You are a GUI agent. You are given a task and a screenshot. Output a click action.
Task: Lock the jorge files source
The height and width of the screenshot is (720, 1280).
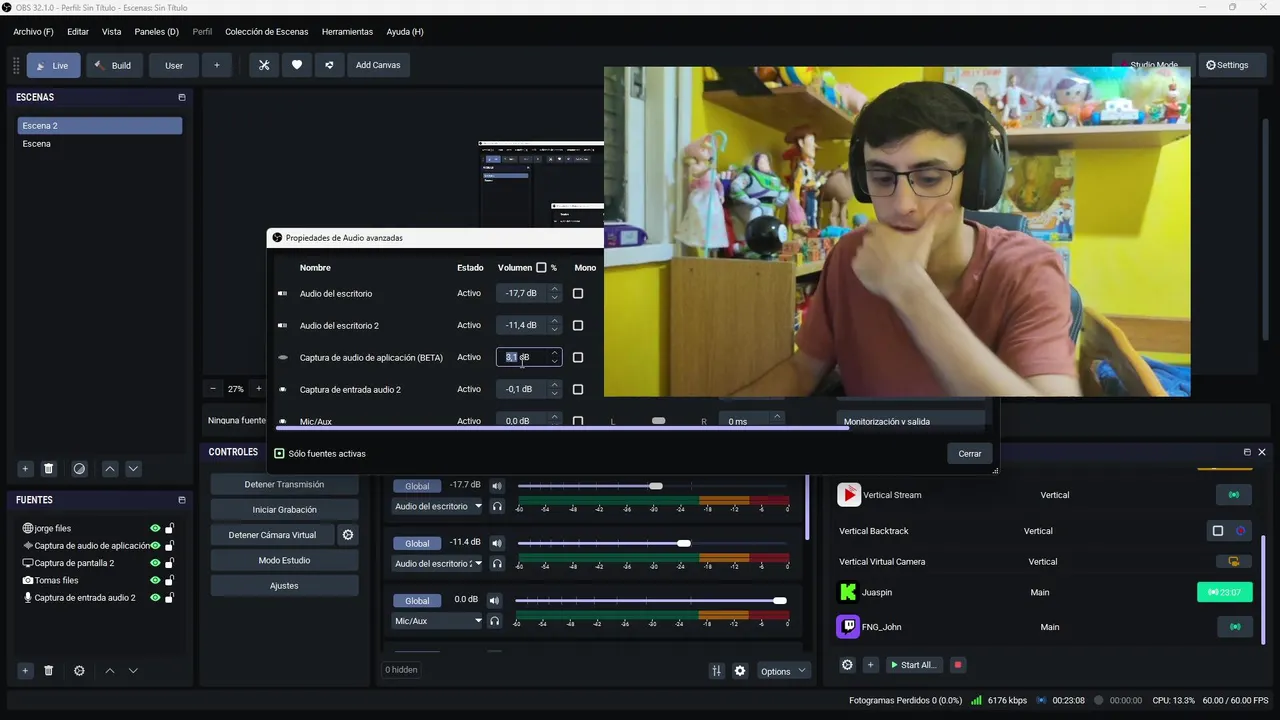tap(170, 528)
